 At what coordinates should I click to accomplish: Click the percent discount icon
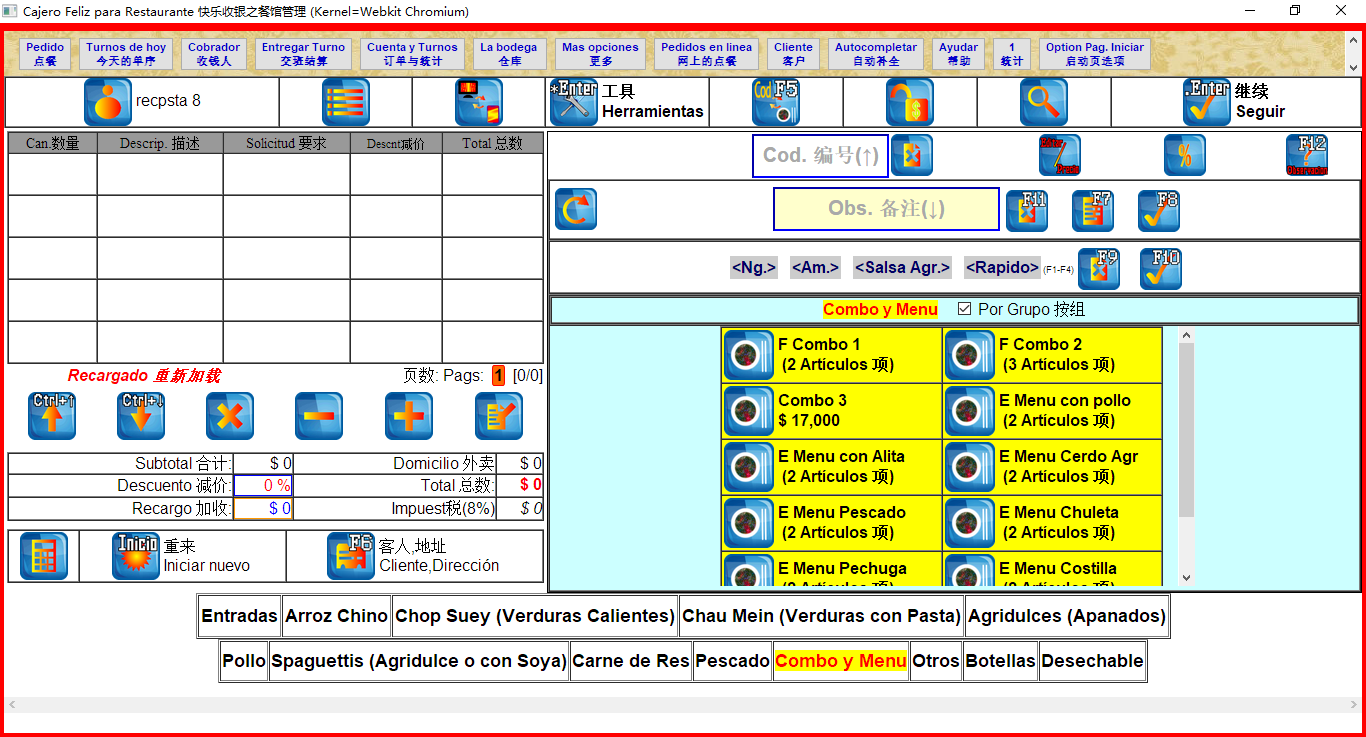[x=1185, y=155]
